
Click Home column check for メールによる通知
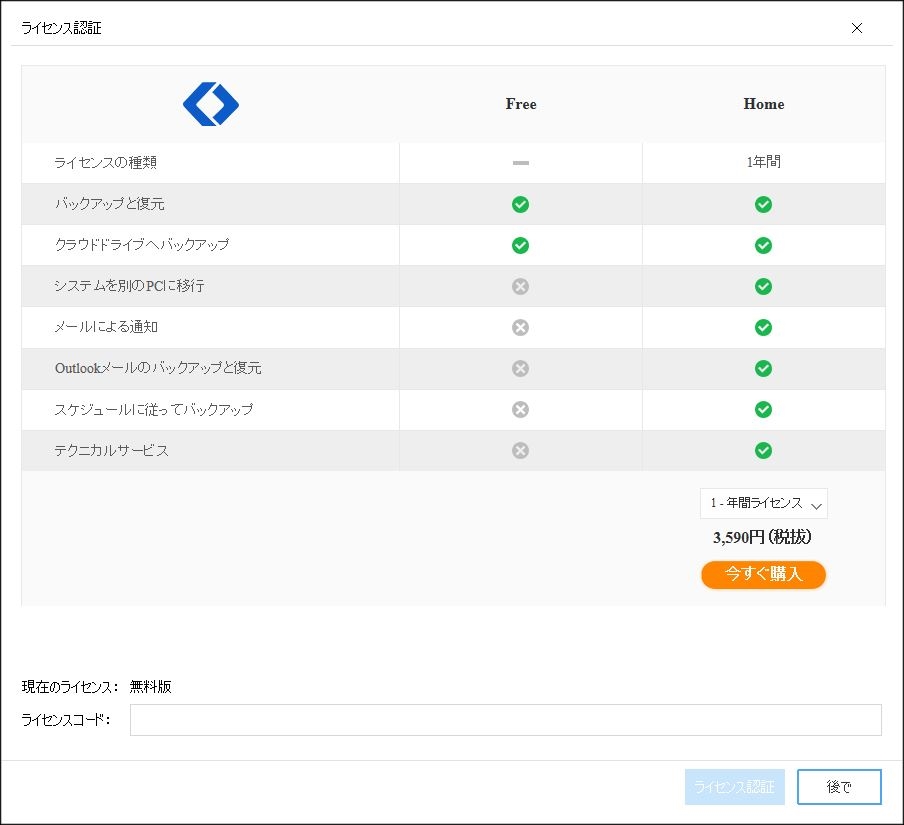pos(763,327)
